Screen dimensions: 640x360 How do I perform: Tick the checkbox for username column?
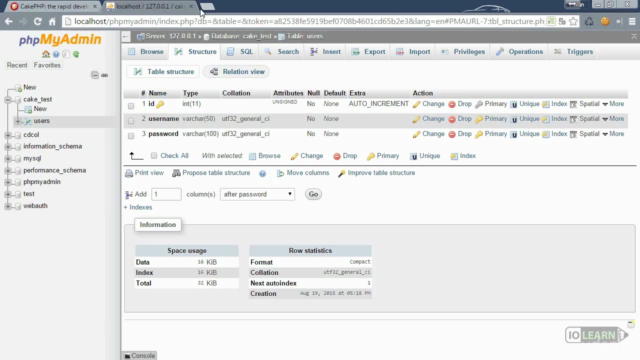click(x=131, y=121)
